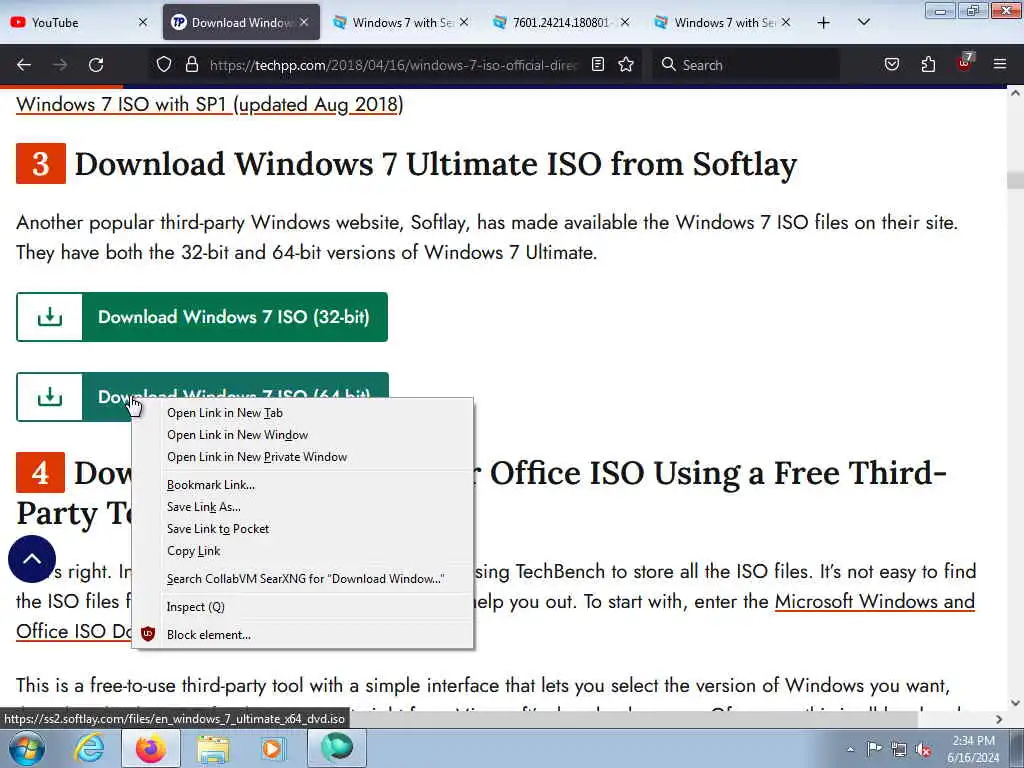Select Save Link As... entry

tap(302, 507)
